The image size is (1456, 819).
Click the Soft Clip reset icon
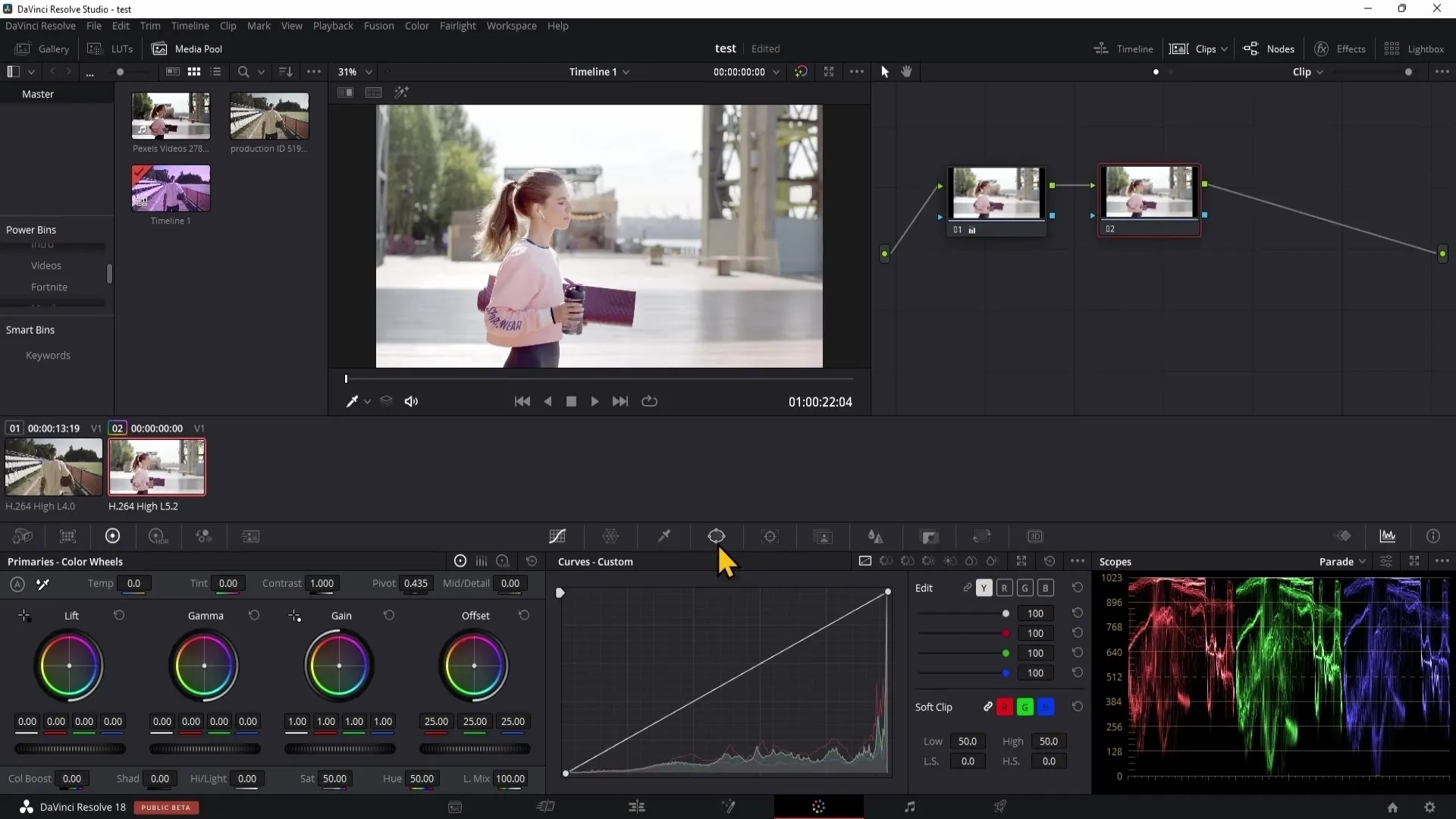1078,707
